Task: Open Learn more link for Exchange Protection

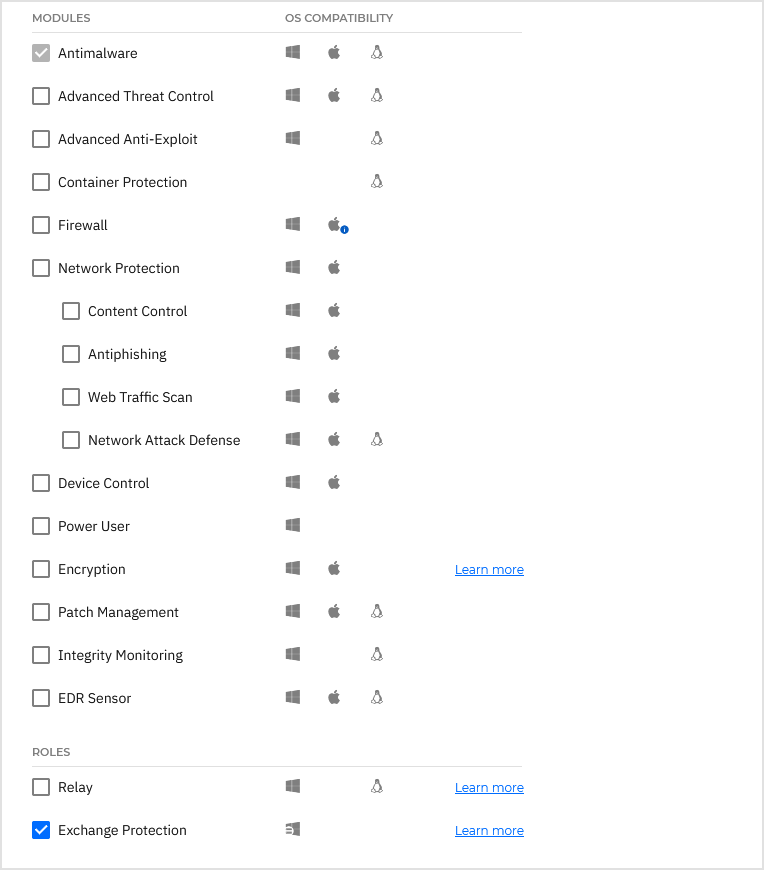Action: pos(489,830)
